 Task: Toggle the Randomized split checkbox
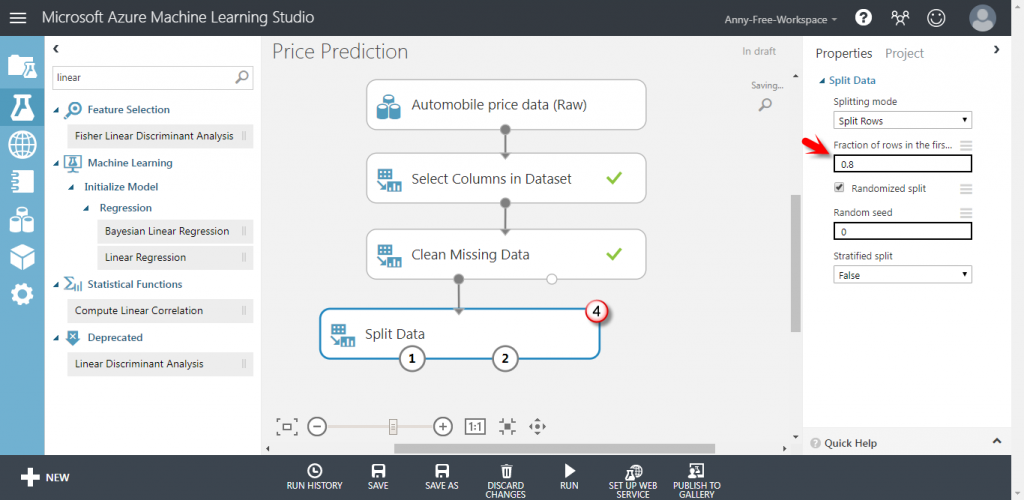[x=839, y=187]
